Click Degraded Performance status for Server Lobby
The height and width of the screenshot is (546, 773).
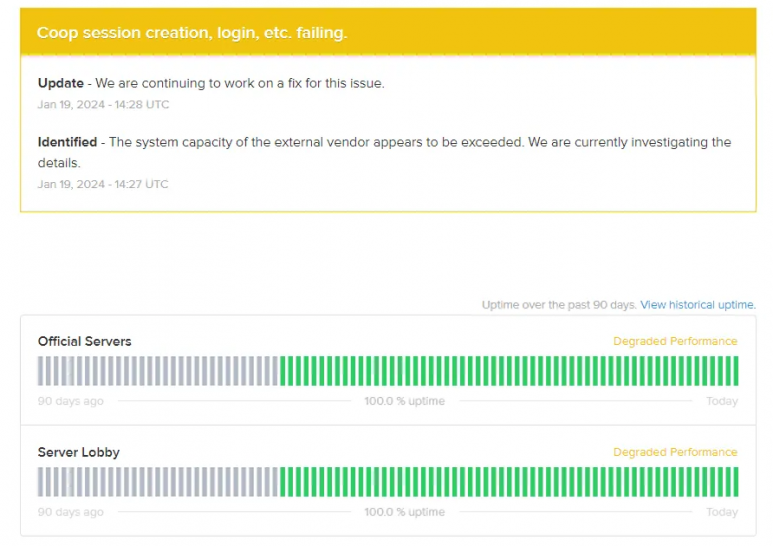(x=675, y=452)
